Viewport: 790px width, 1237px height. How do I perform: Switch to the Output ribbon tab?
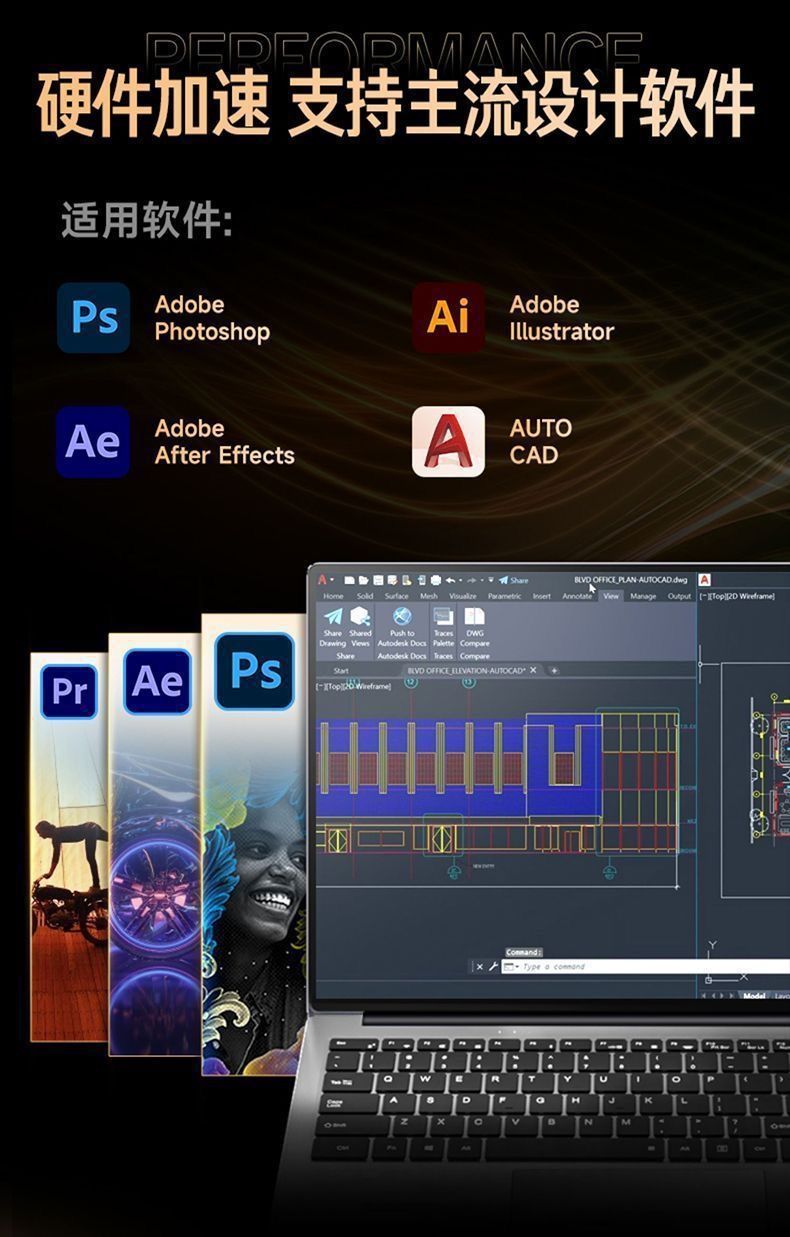(x=679, y=596)
